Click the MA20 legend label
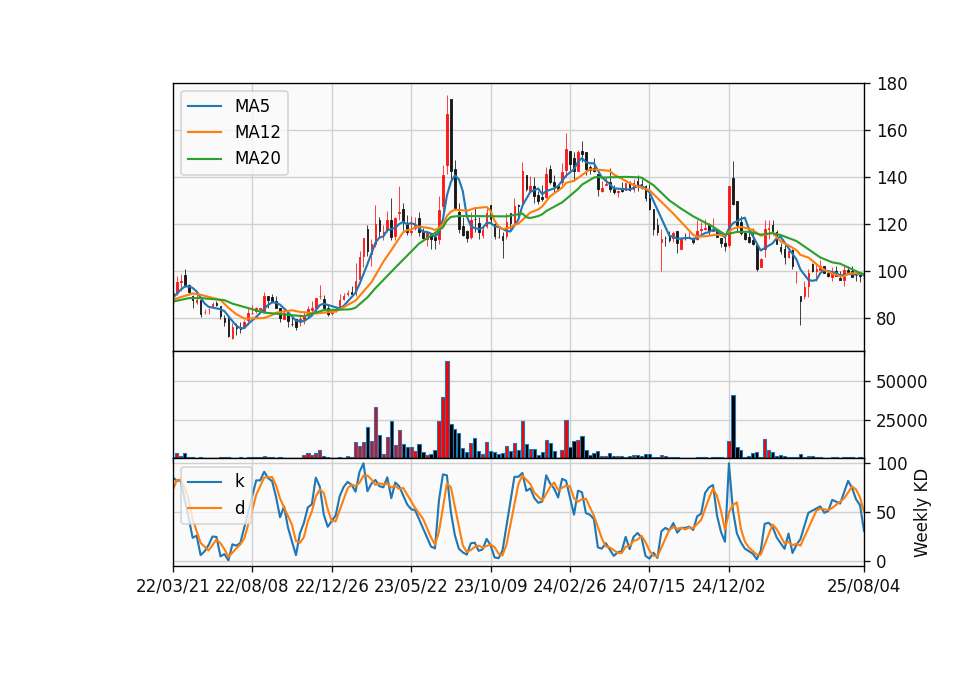Screen dimensions: 960x690 (x=257, y=158)
